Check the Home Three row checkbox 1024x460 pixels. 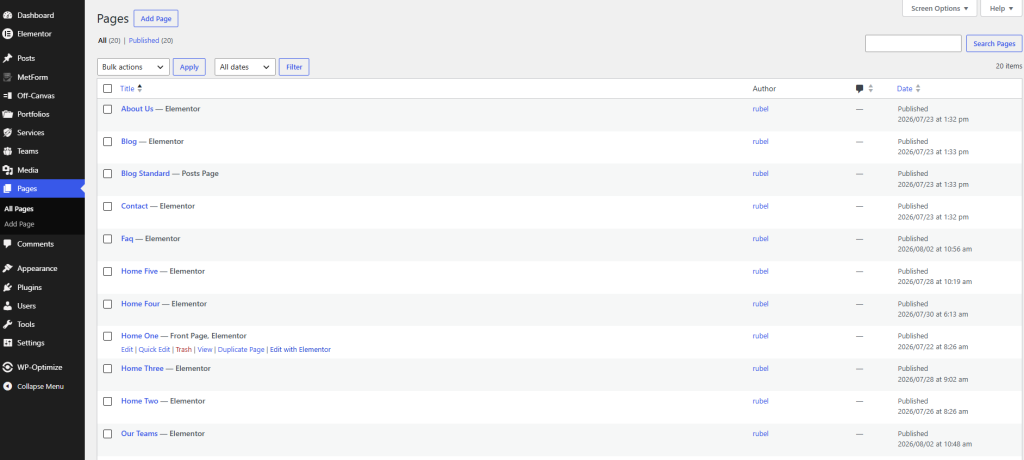[108, 369]
